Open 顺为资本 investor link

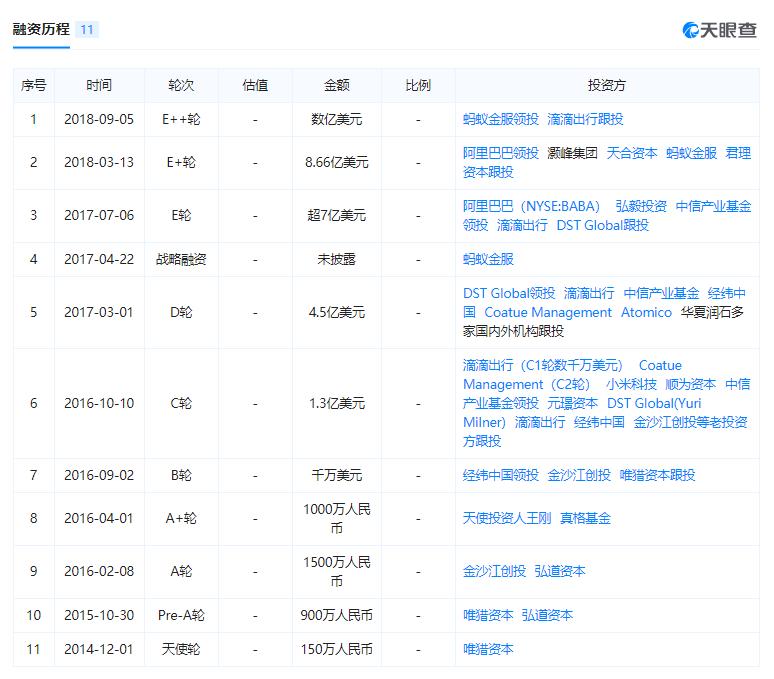click(691, 384)
